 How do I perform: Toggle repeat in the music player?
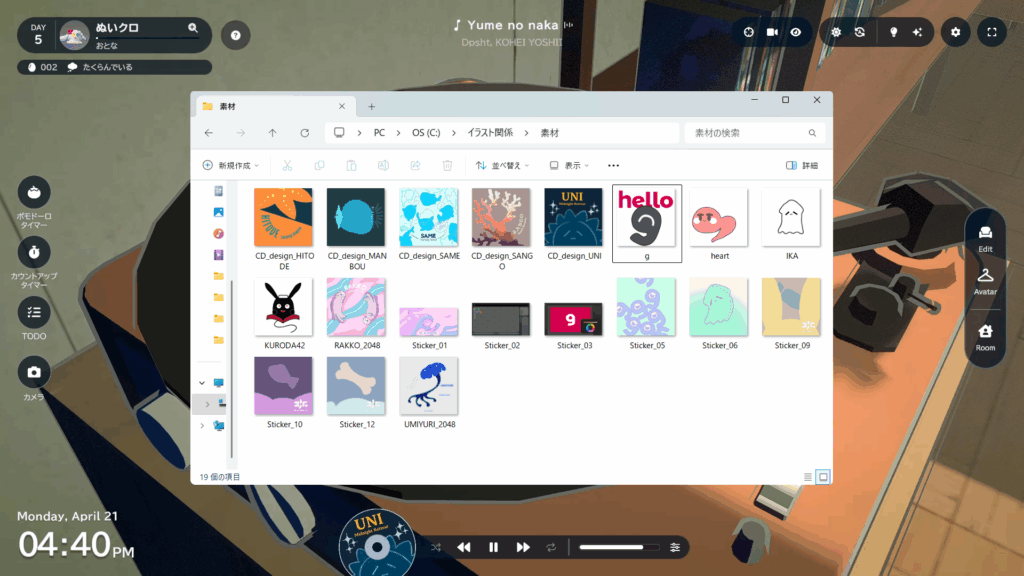549,547
